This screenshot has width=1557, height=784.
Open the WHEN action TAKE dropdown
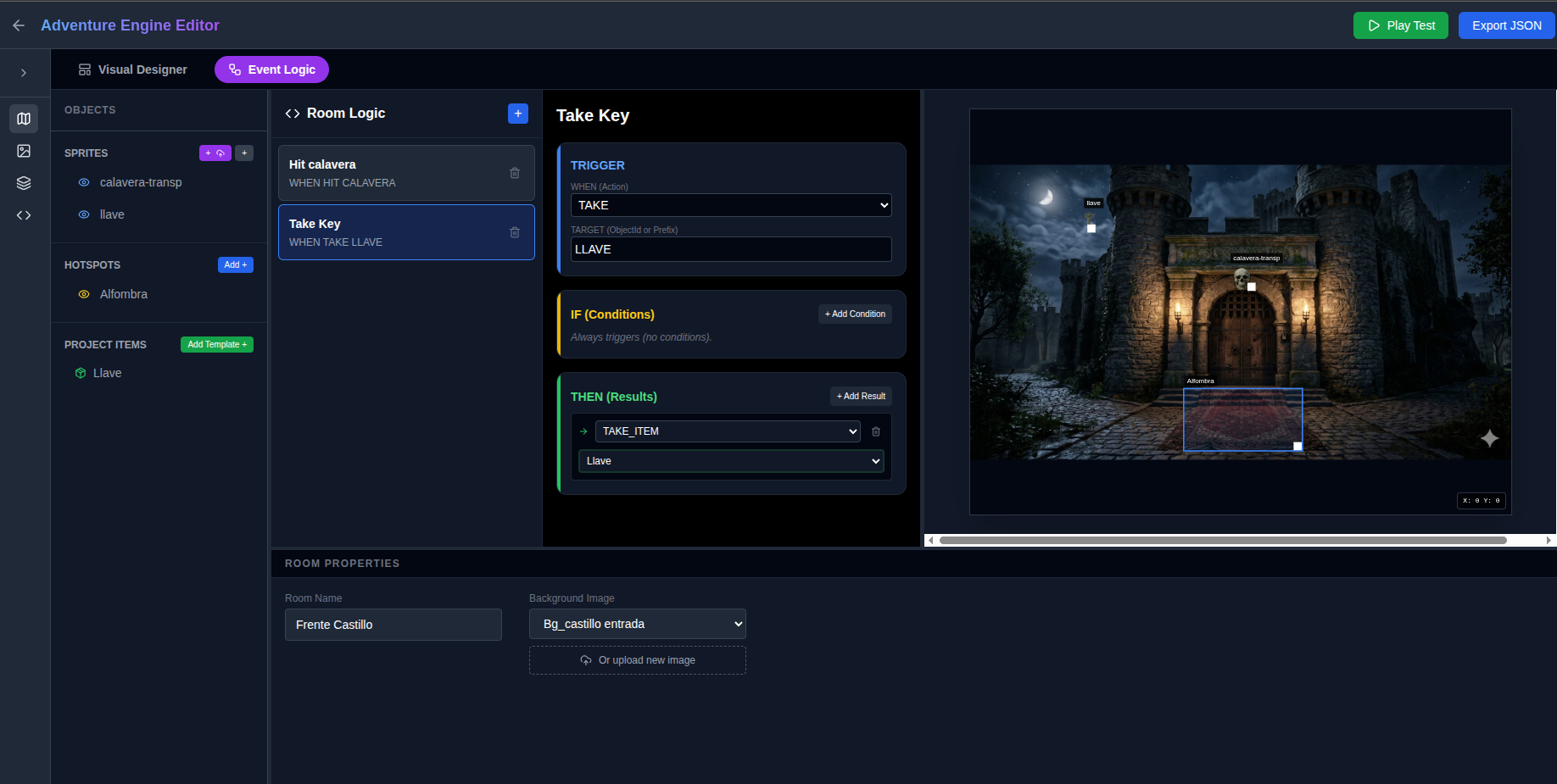pyautogui.click(x=731, y=205)
